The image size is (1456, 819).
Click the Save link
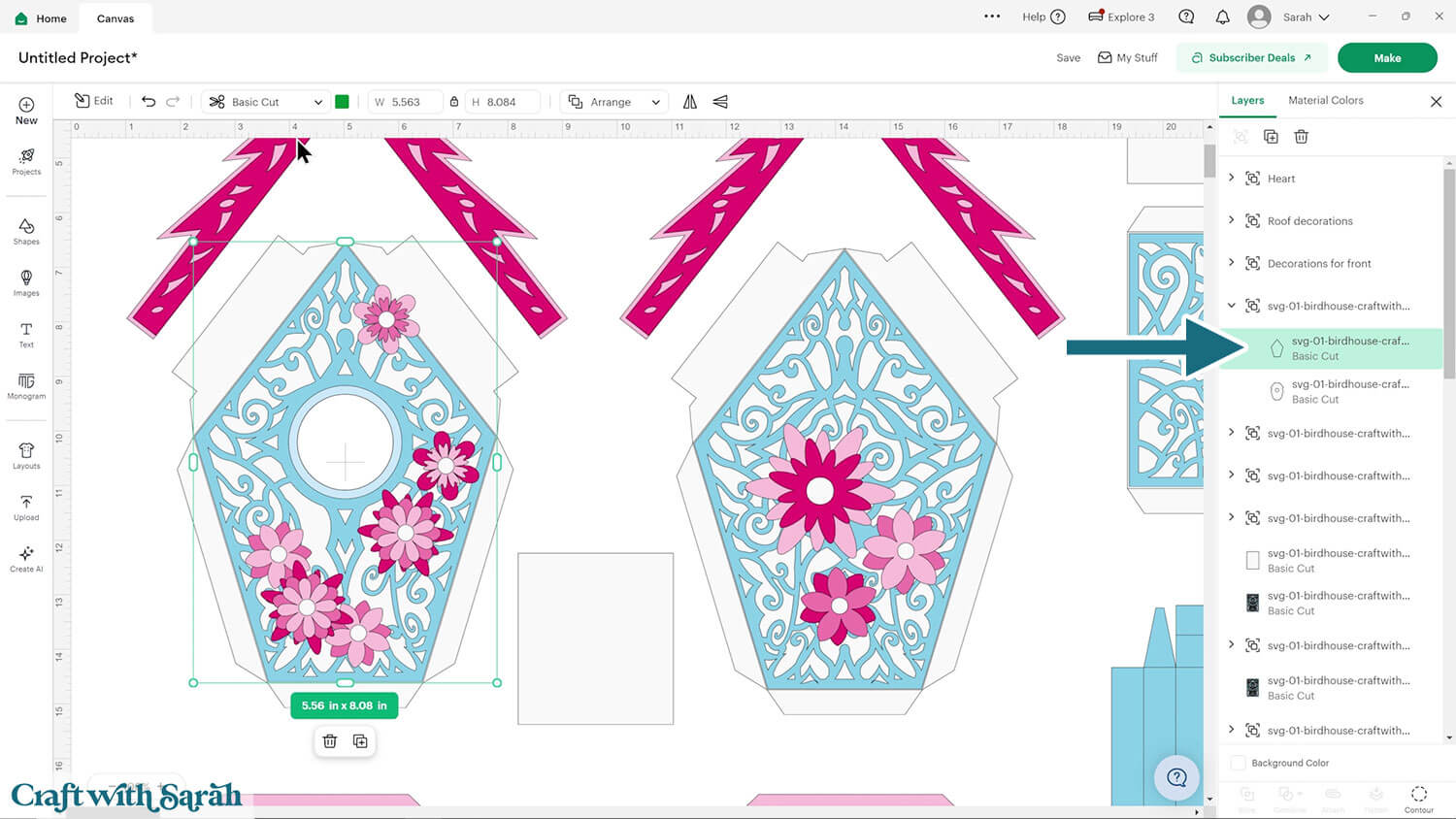point(1068,58)
